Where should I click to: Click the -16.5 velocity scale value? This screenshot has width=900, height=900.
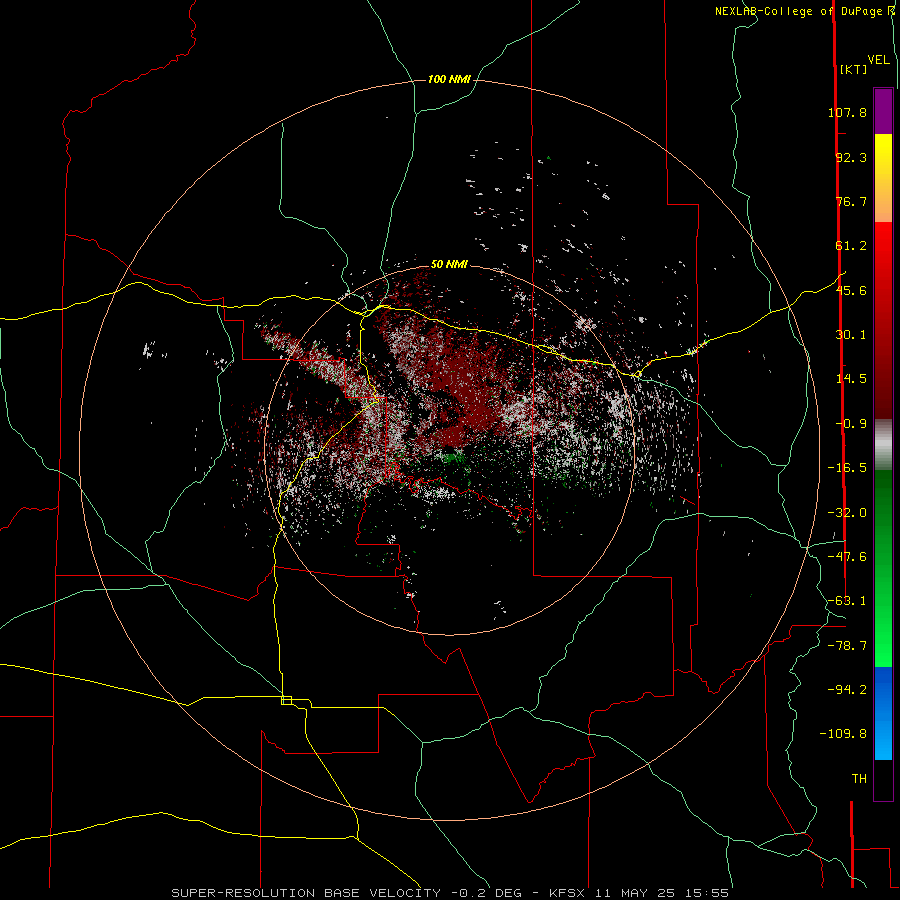847,468
